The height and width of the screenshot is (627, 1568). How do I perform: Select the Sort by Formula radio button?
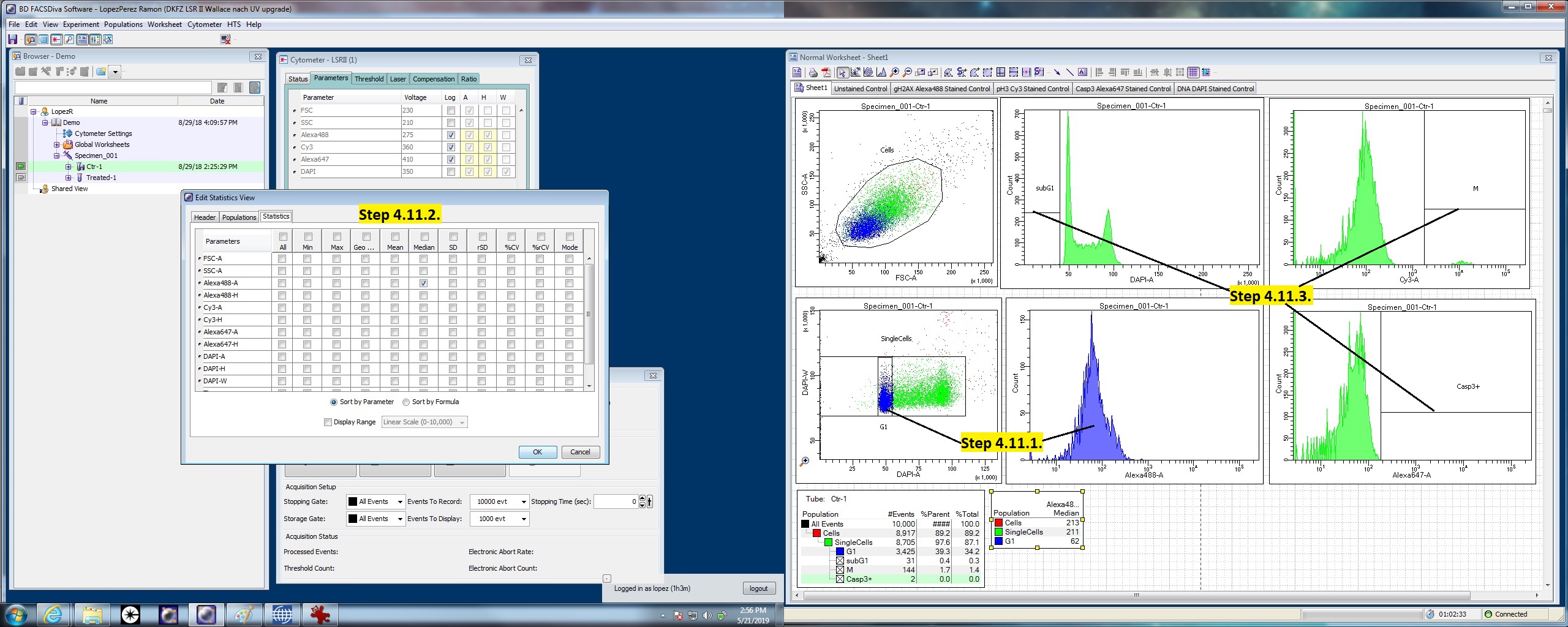[x=406, y=402]
